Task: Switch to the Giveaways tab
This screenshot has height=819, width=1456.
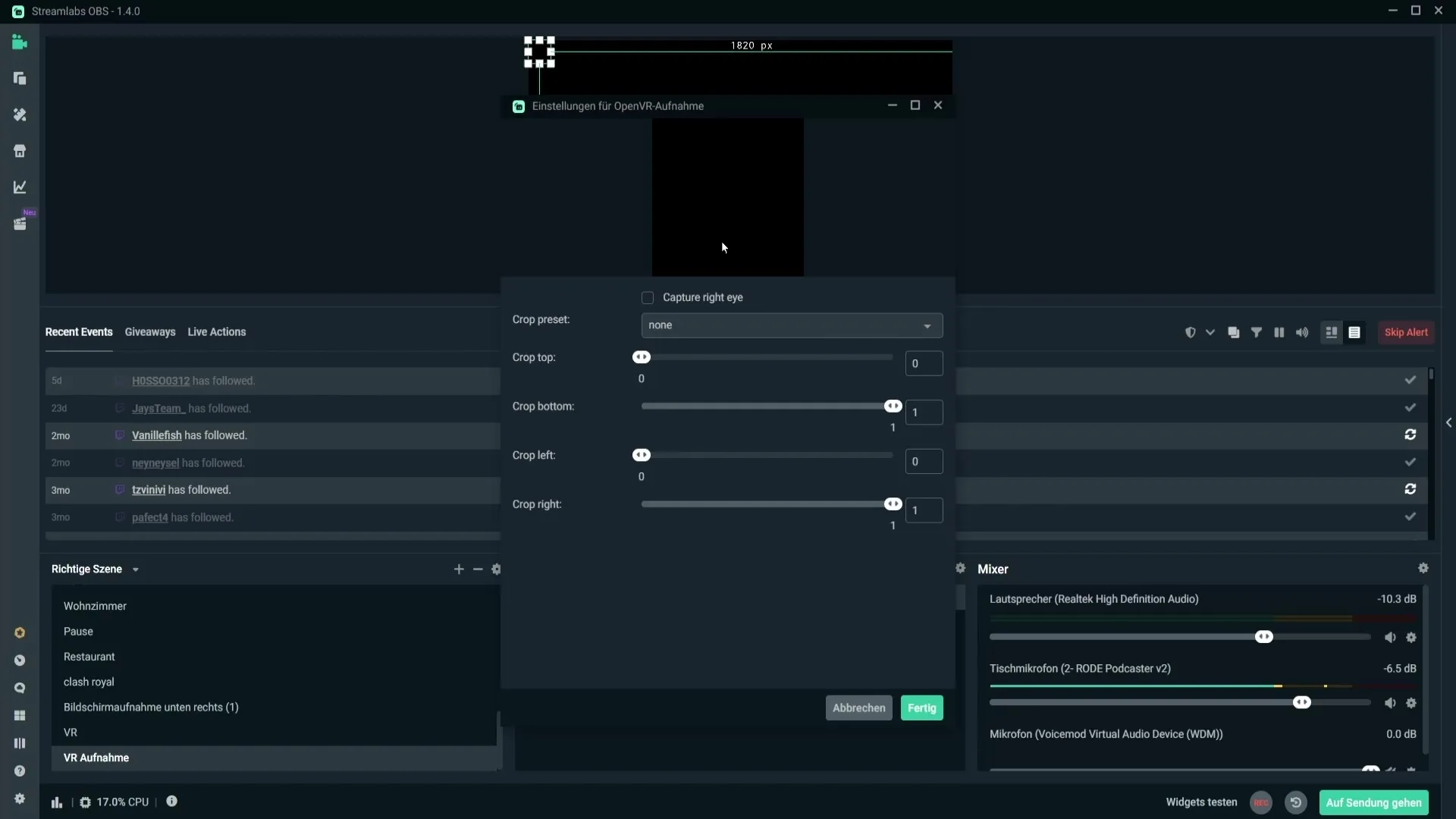Action: coord(150,332)
